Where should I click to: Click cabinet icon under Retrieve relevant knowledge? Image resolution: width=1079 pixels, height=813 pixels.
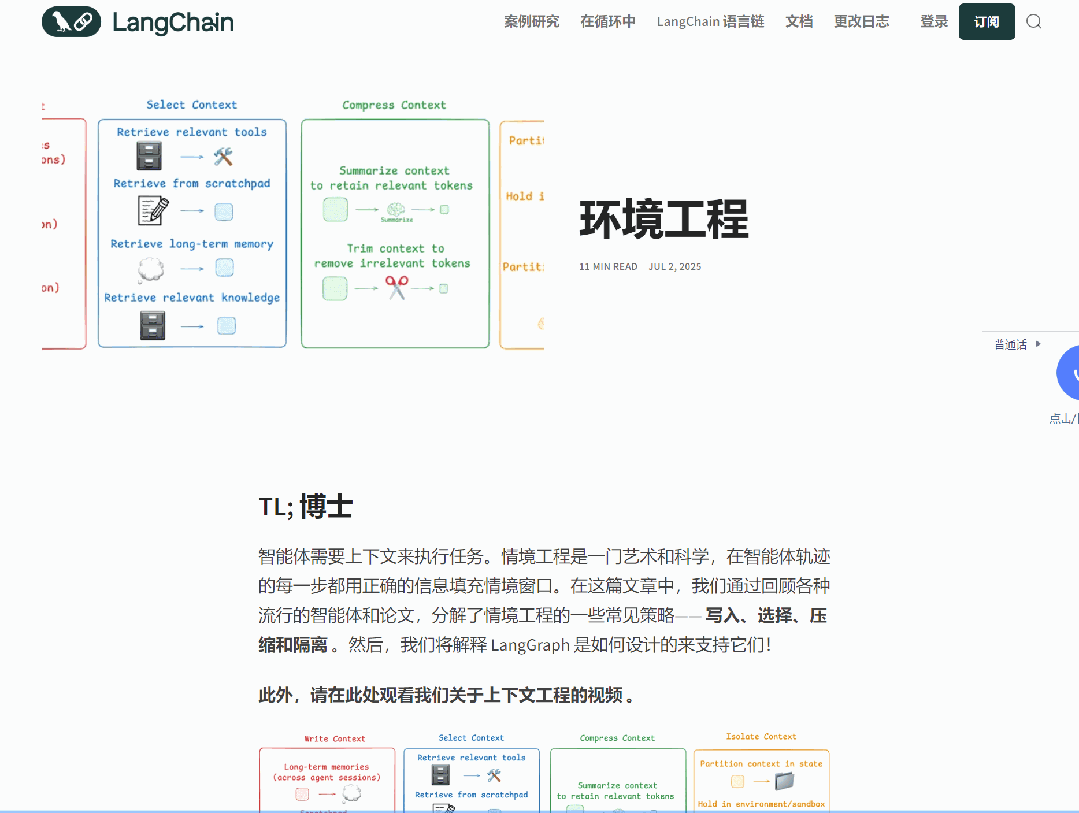click(153, 325)
